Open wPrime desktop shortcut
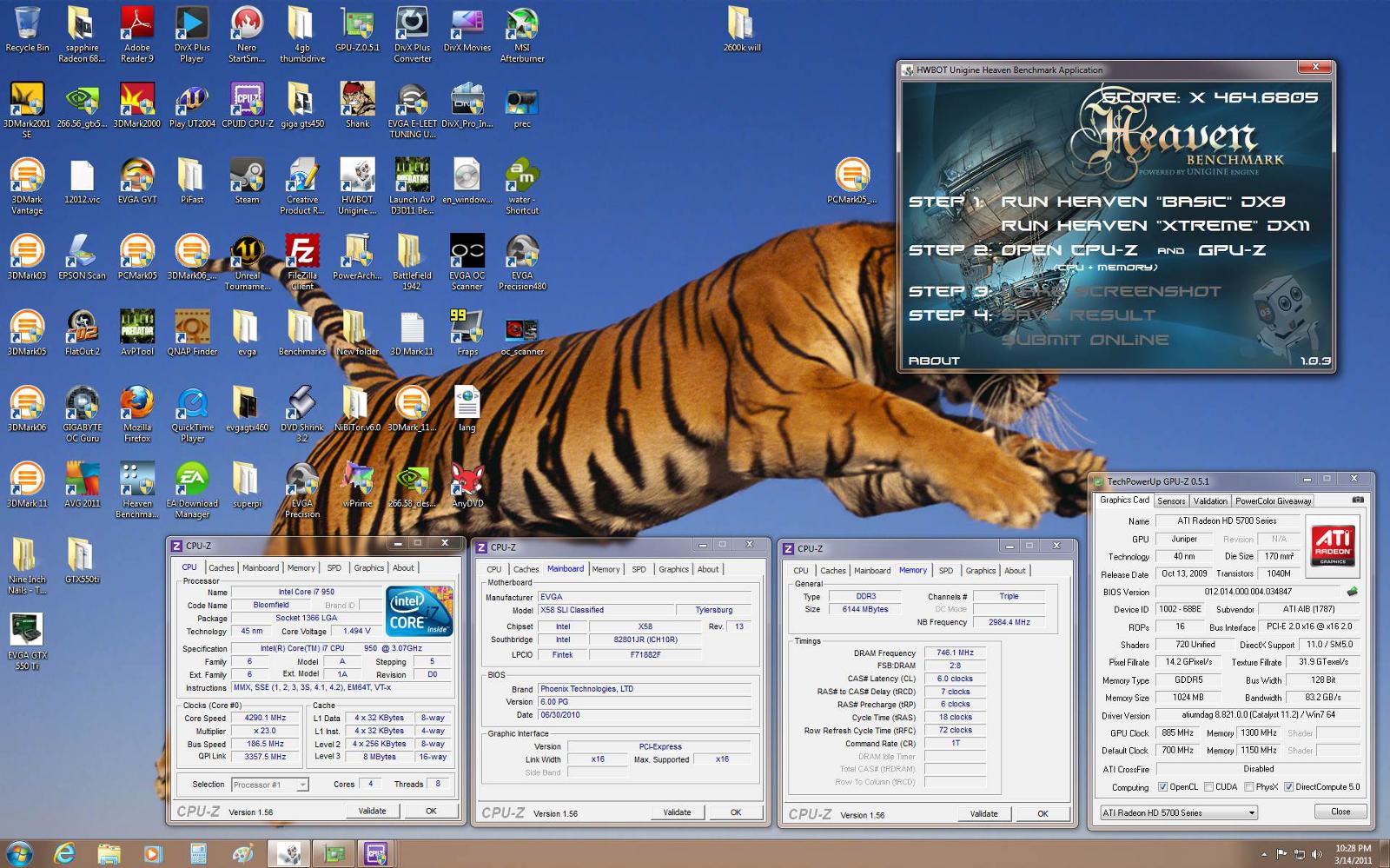The image size is (1390, 868). (357, 485)
